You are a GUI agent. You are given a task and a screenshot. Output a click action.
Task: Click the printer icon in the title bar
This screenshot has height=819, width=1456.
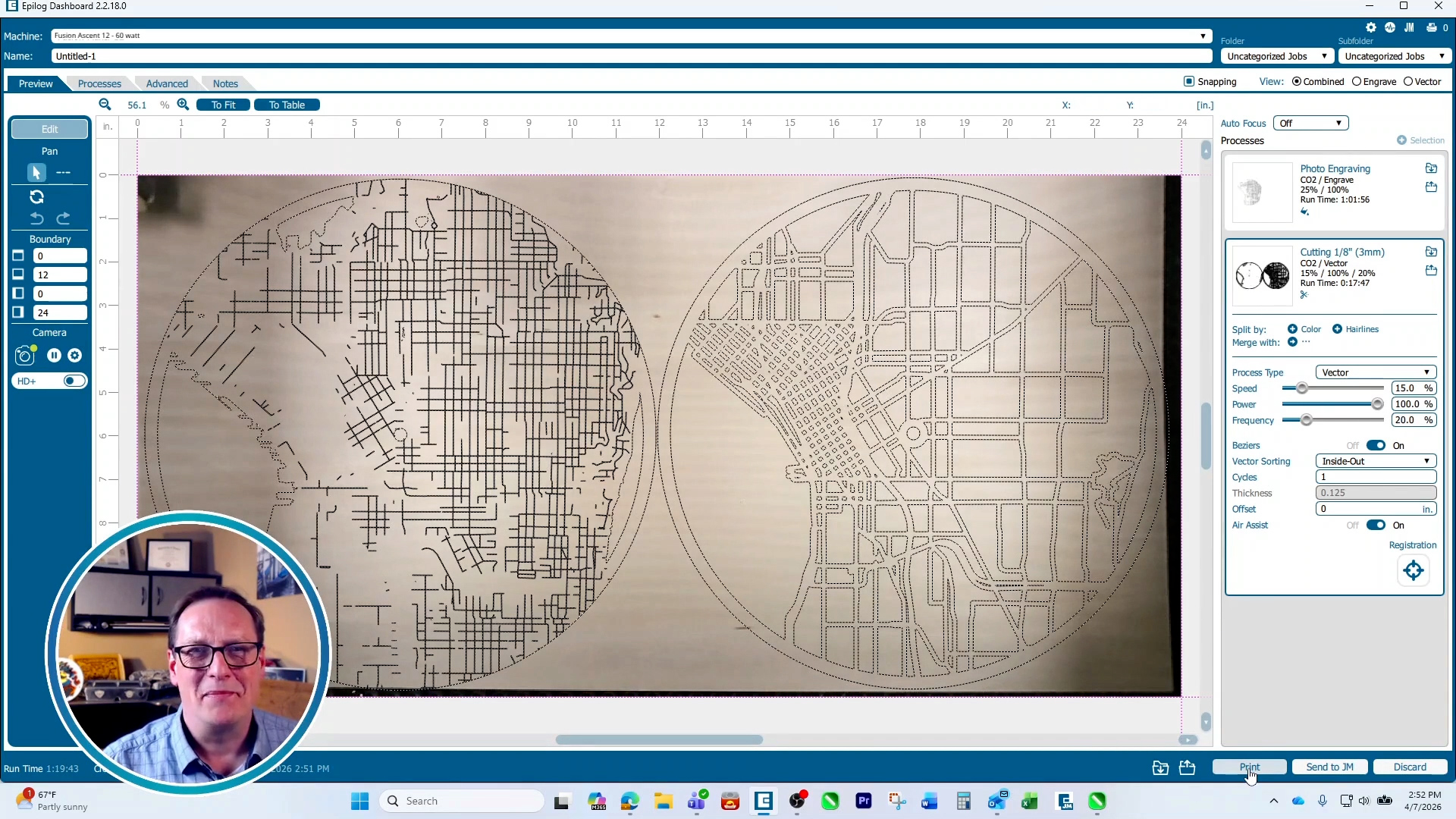(x=1430, y=27)
